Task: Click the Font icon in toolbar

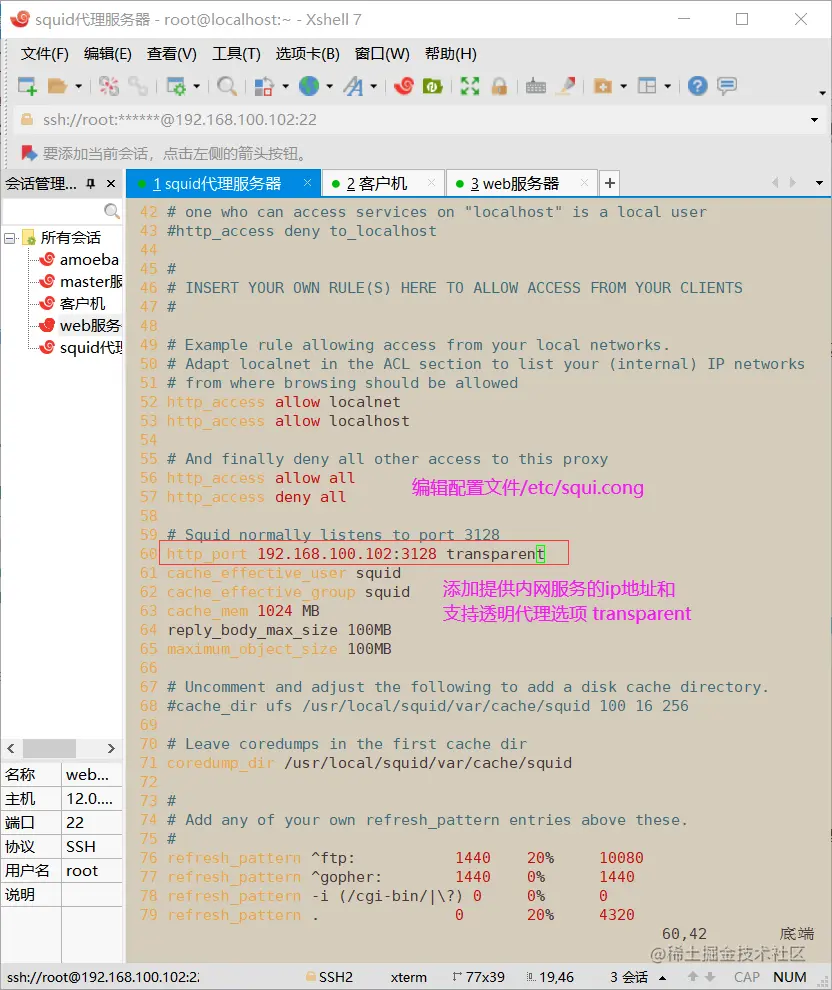Action: click(354, 86)
